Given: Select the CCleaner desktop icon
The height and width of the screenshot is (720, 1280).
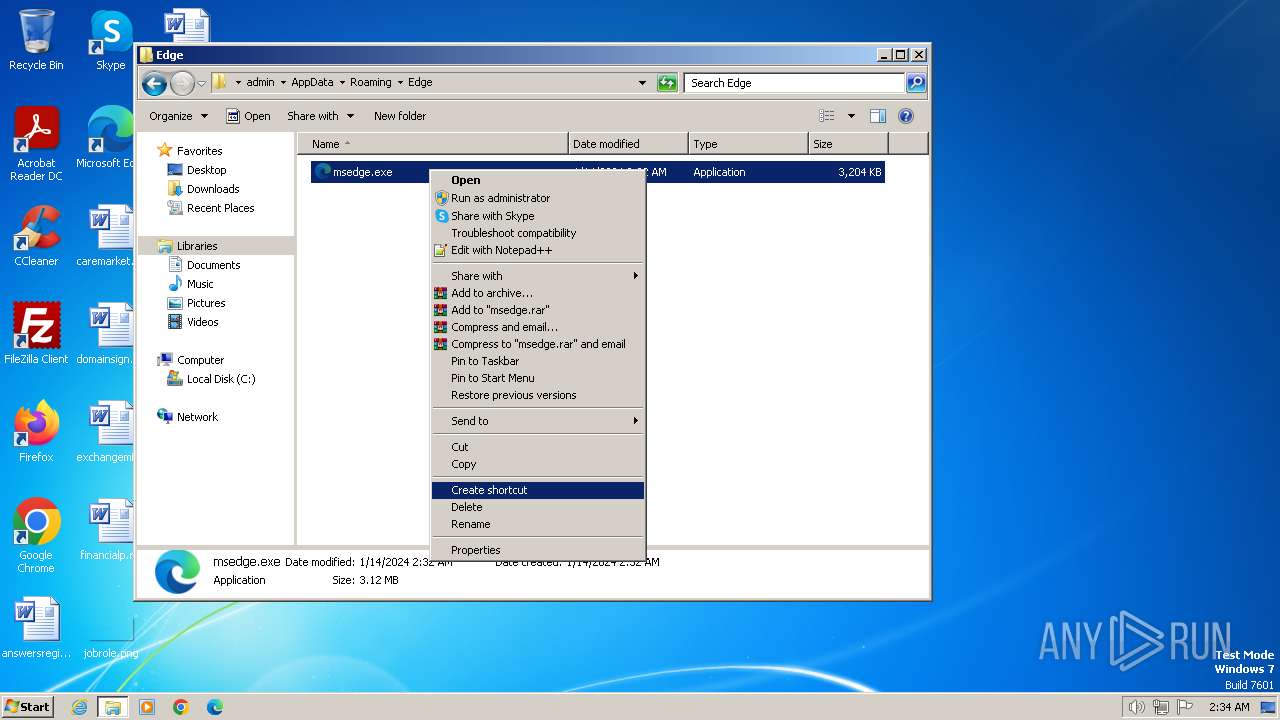Looking at the screenshot, I should [x=36, y=237].
